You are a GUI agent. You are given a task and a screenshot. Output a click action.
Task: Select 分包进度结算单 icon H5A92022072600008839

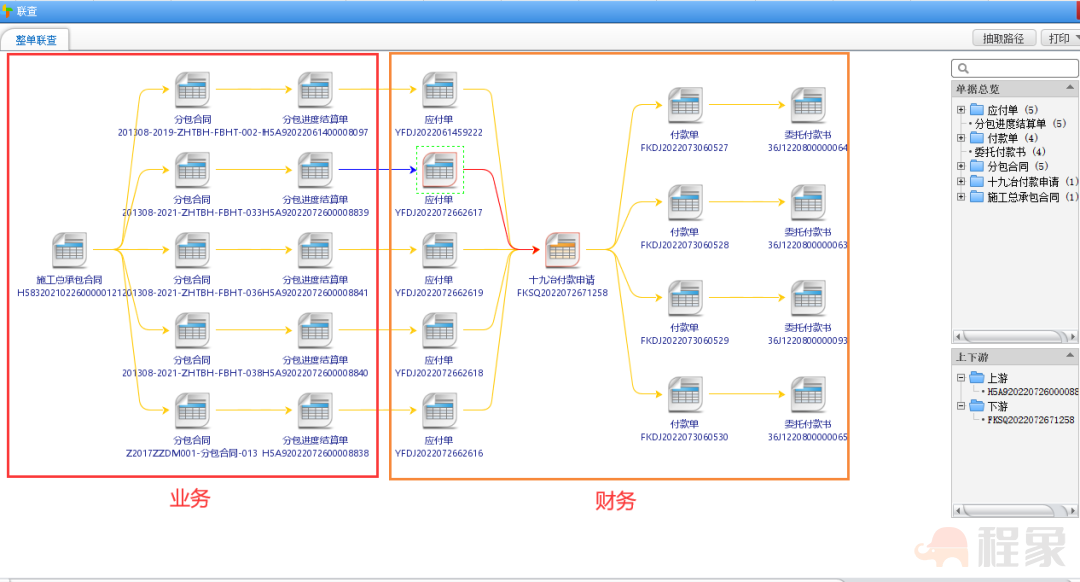click(315, 170)
